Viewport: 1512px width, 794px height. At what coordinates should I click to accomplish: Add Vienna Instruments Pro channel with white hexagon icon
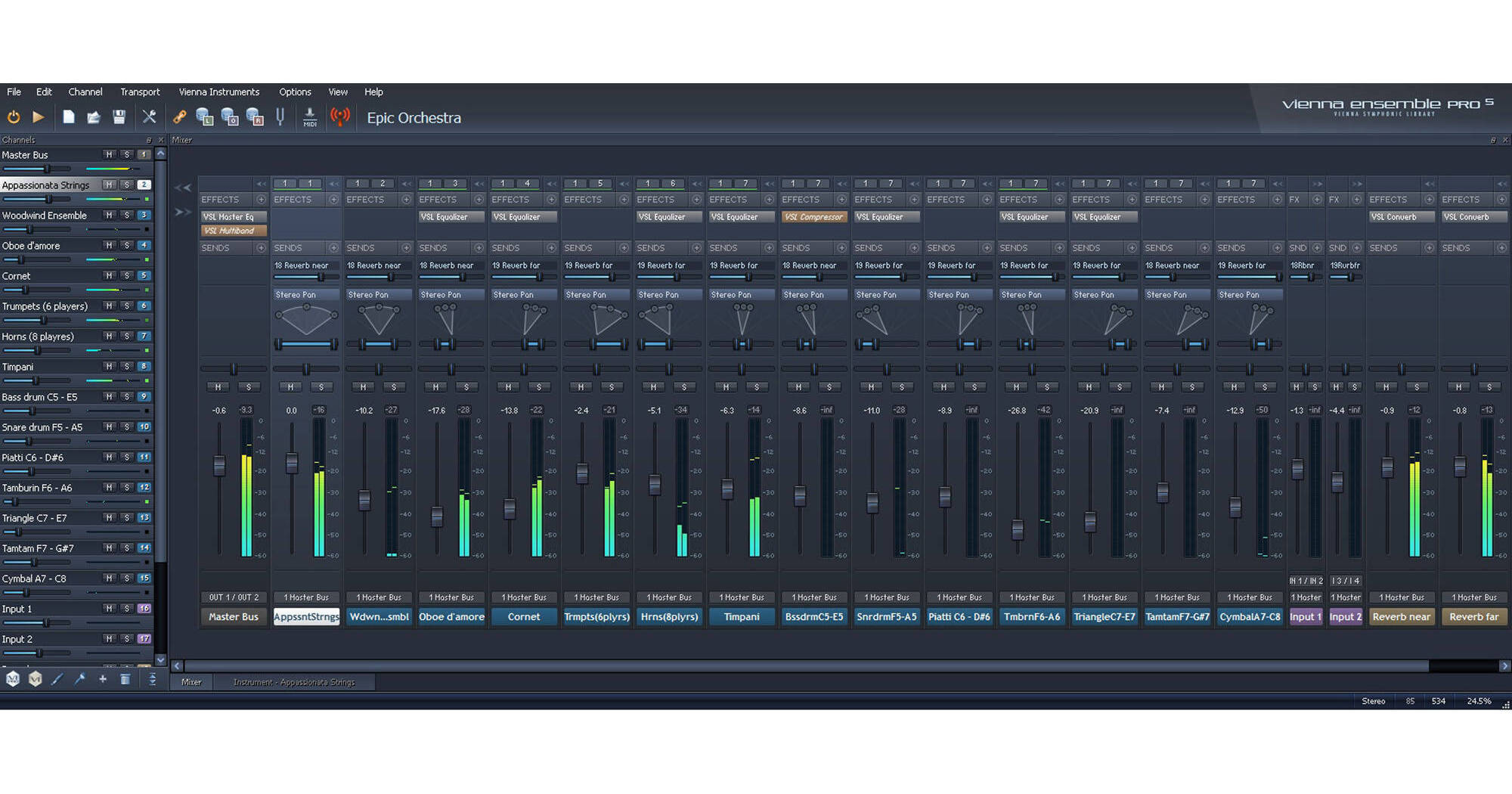13,679
